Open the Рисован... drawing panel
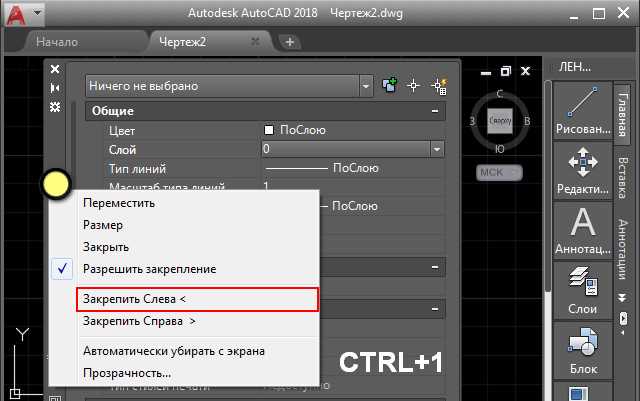640x401 pixels. tap(583, 110)
